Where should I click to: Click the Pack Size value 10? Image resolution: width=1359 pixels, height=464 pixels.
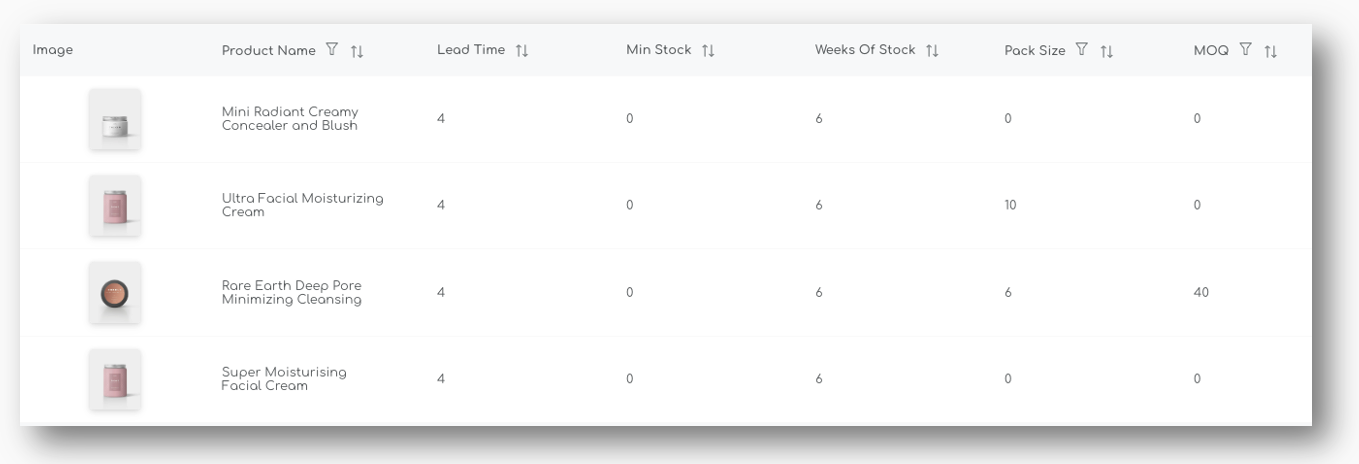1010,206
